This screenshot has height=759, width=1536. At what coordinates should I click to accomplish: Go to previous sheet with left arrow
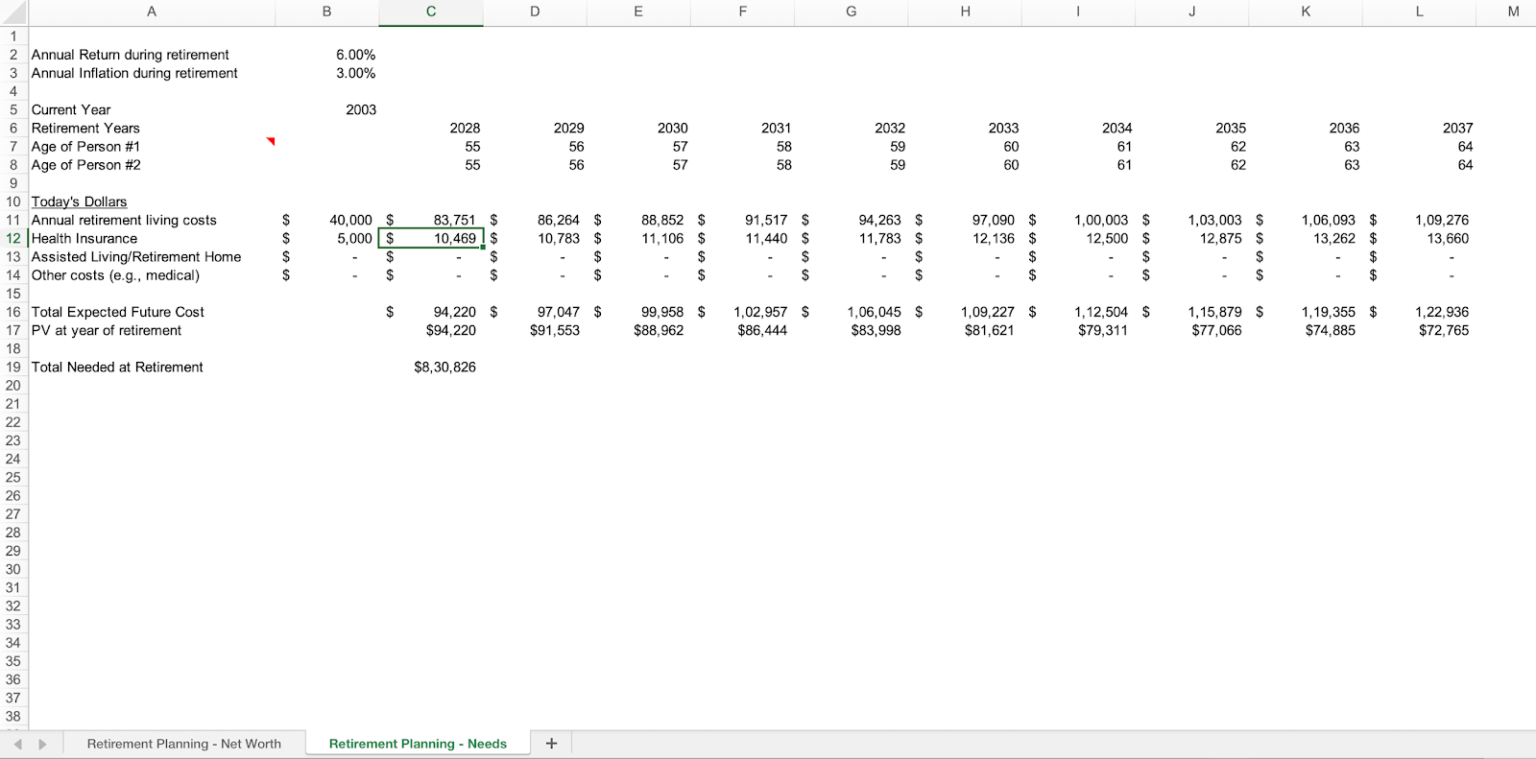(x=15, y=744)
